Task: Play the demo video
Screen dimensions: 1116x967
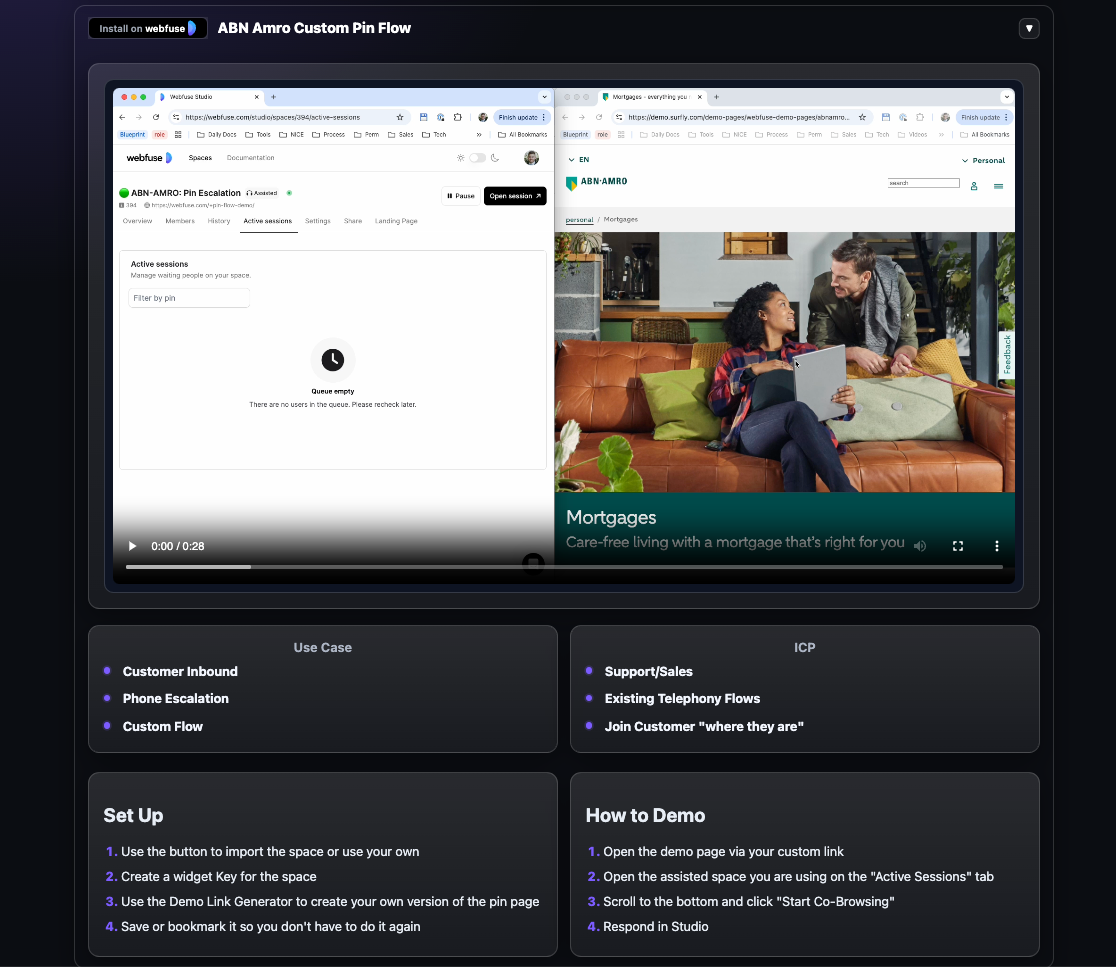Action: point(132,546)
